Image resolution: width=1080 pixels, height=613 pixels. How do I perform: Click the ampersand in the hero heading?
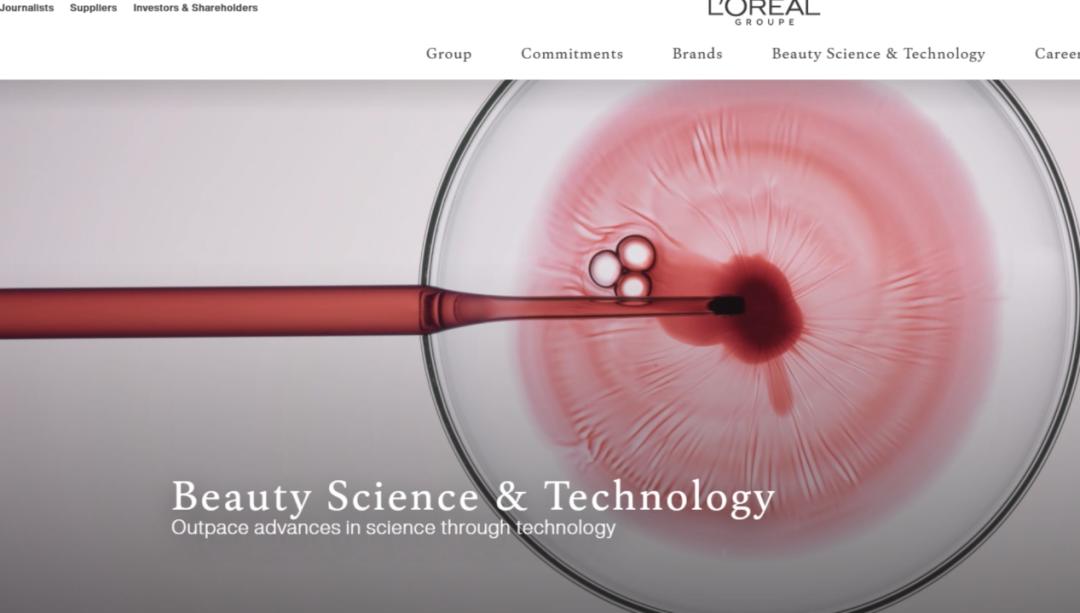[511, 495]
